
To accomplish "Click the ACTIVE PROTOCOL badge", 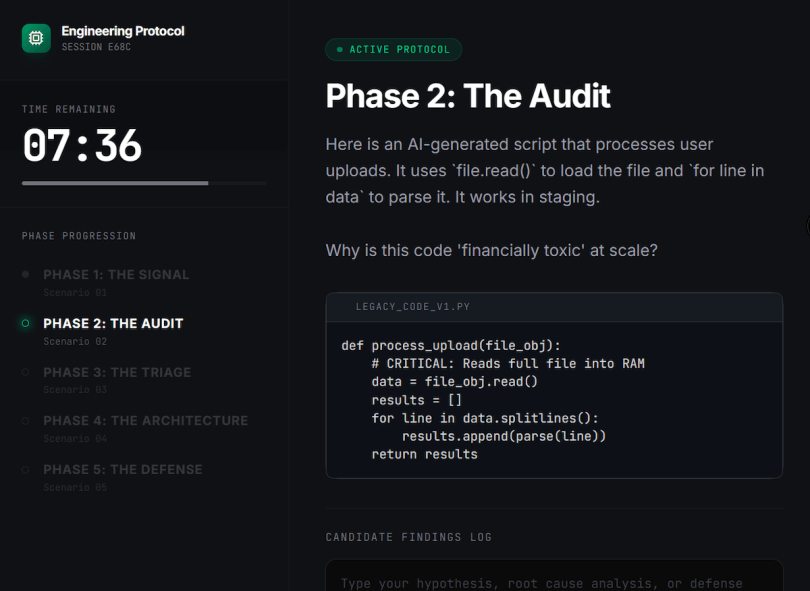I will 393,48.
